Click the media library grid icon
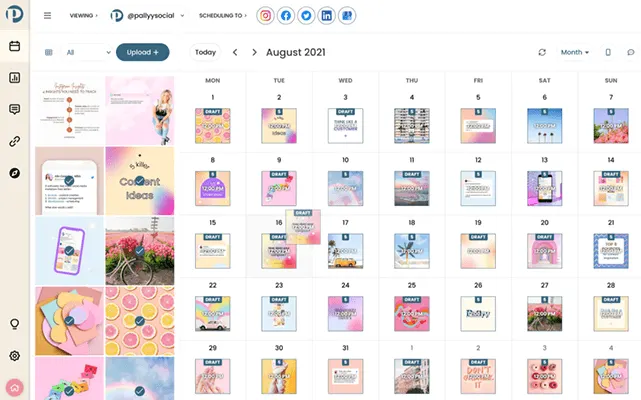The width and height of the screenshot is (641, 400). [x=49, y=52]
